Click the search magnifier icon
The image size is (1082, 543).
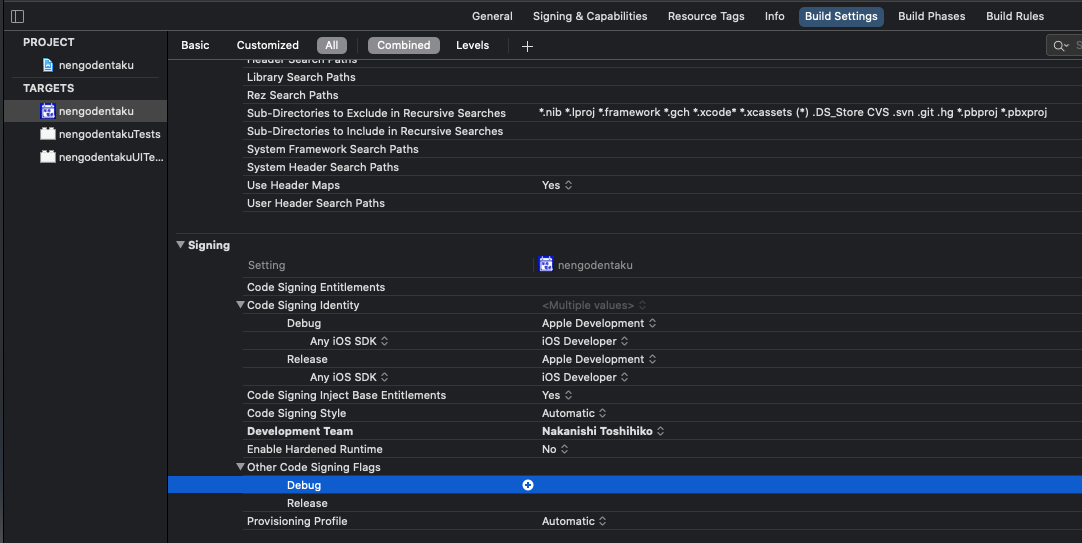pyautogui.click(x=1059, y=46)
